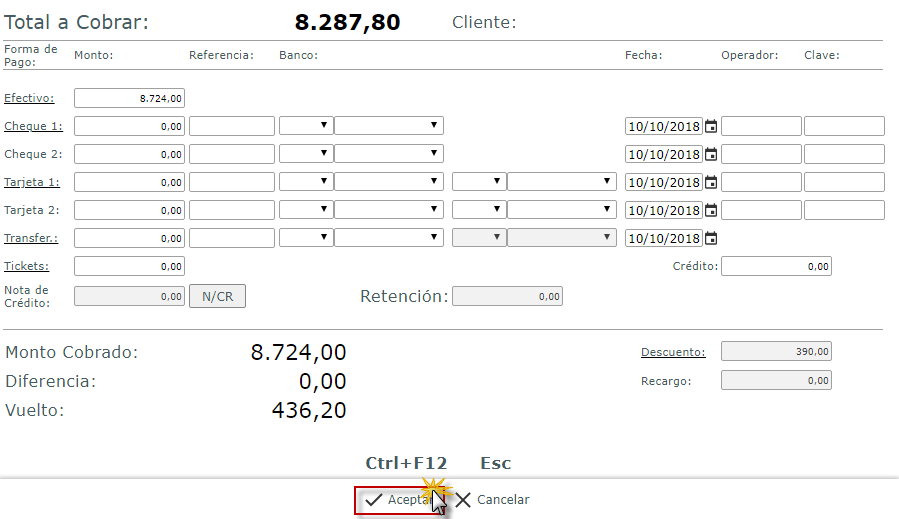
Task: Open calendar picker for Cheque 2 date
Action: pos(711,154)
